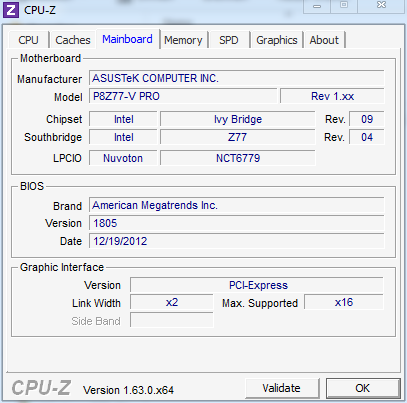Image resolution: width=407 pixels, height=403 pixels.
Task: View the Graphics tab
Action: pos(277,40)
